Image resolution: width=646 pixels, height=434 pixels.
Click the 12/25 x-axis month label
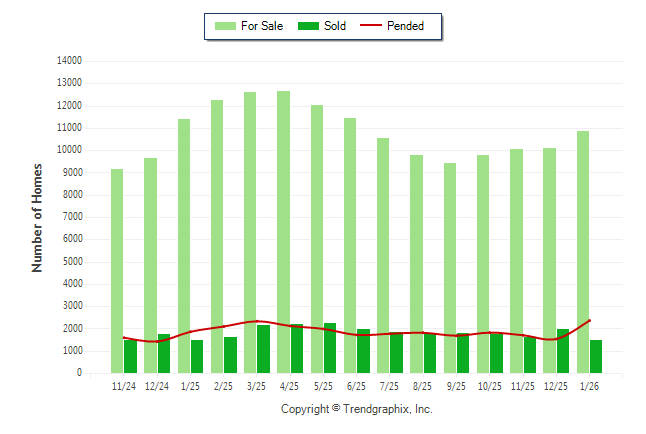(556, 386)
